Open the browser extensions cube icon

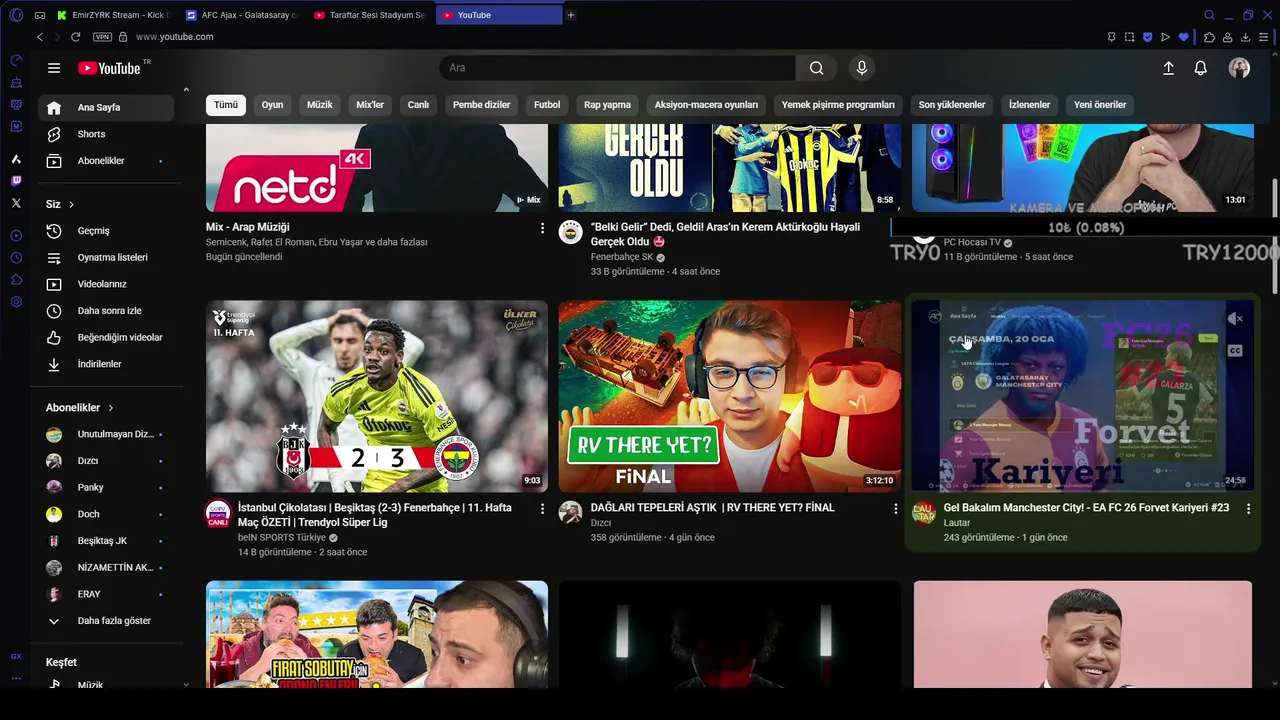(x=1209, y=37)
